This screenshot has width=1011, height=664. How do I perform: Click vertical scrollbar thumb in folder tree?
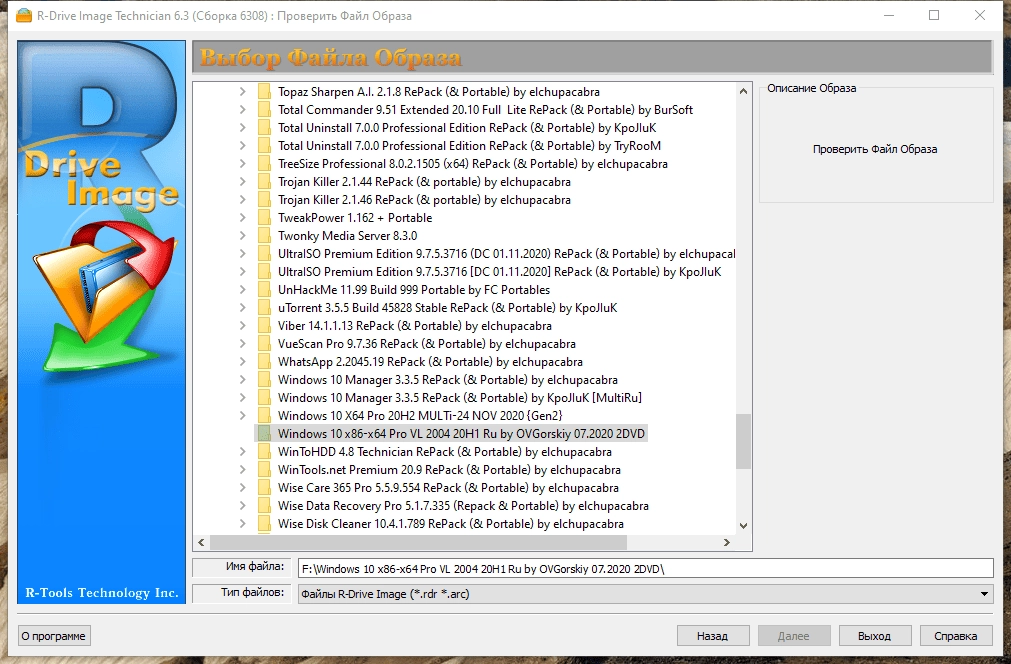(743, 442)
